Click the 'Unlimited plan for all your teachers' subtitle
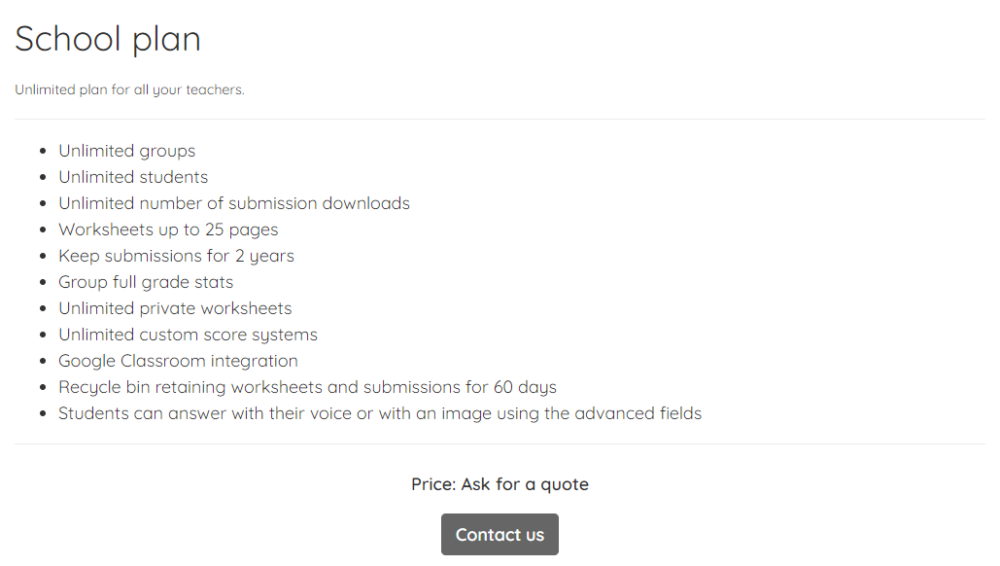Screen dimensions: 1000x566 129,89
